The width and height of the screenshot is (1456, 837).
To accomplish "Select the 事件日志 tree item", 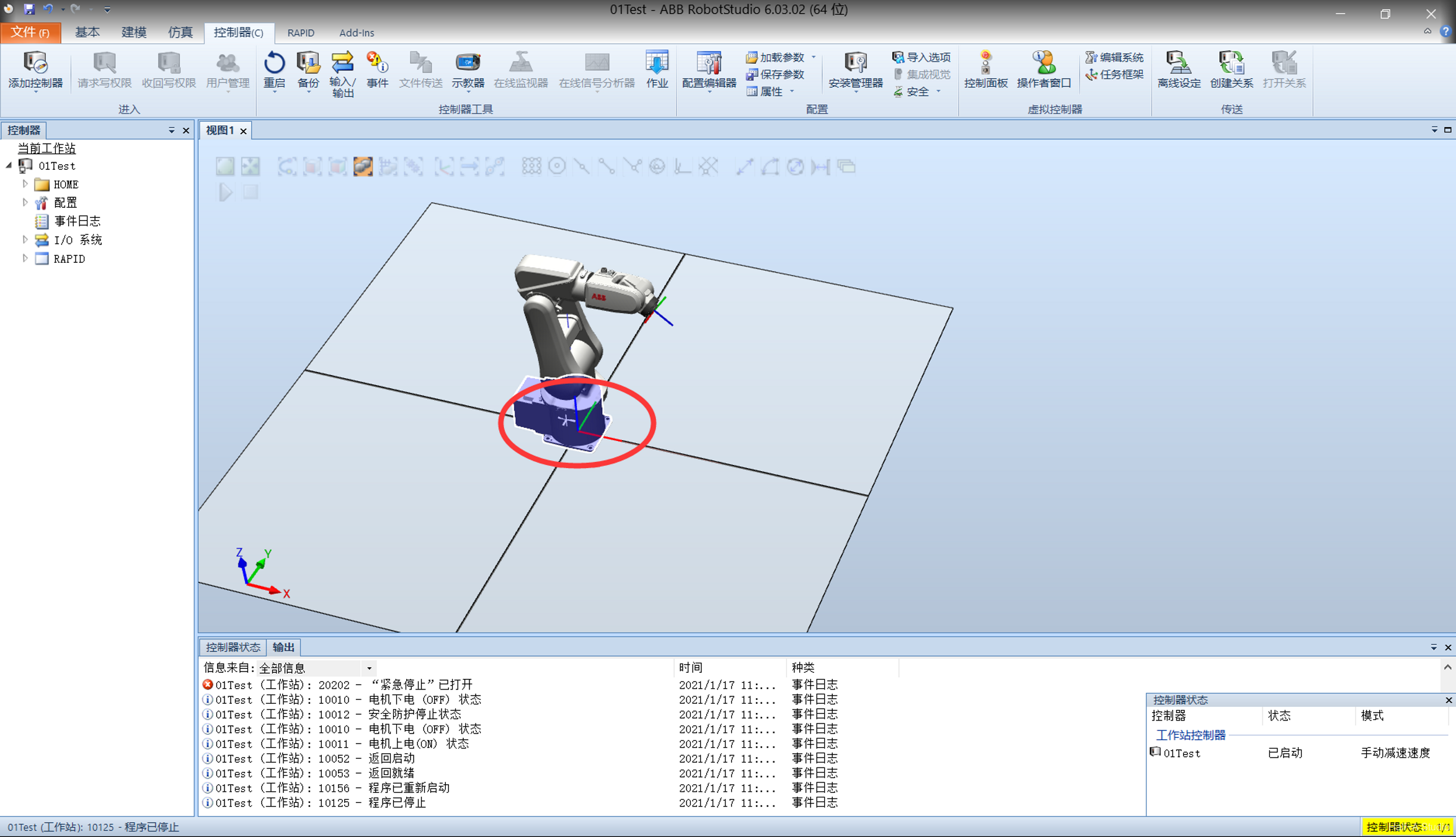I will 77,221.
